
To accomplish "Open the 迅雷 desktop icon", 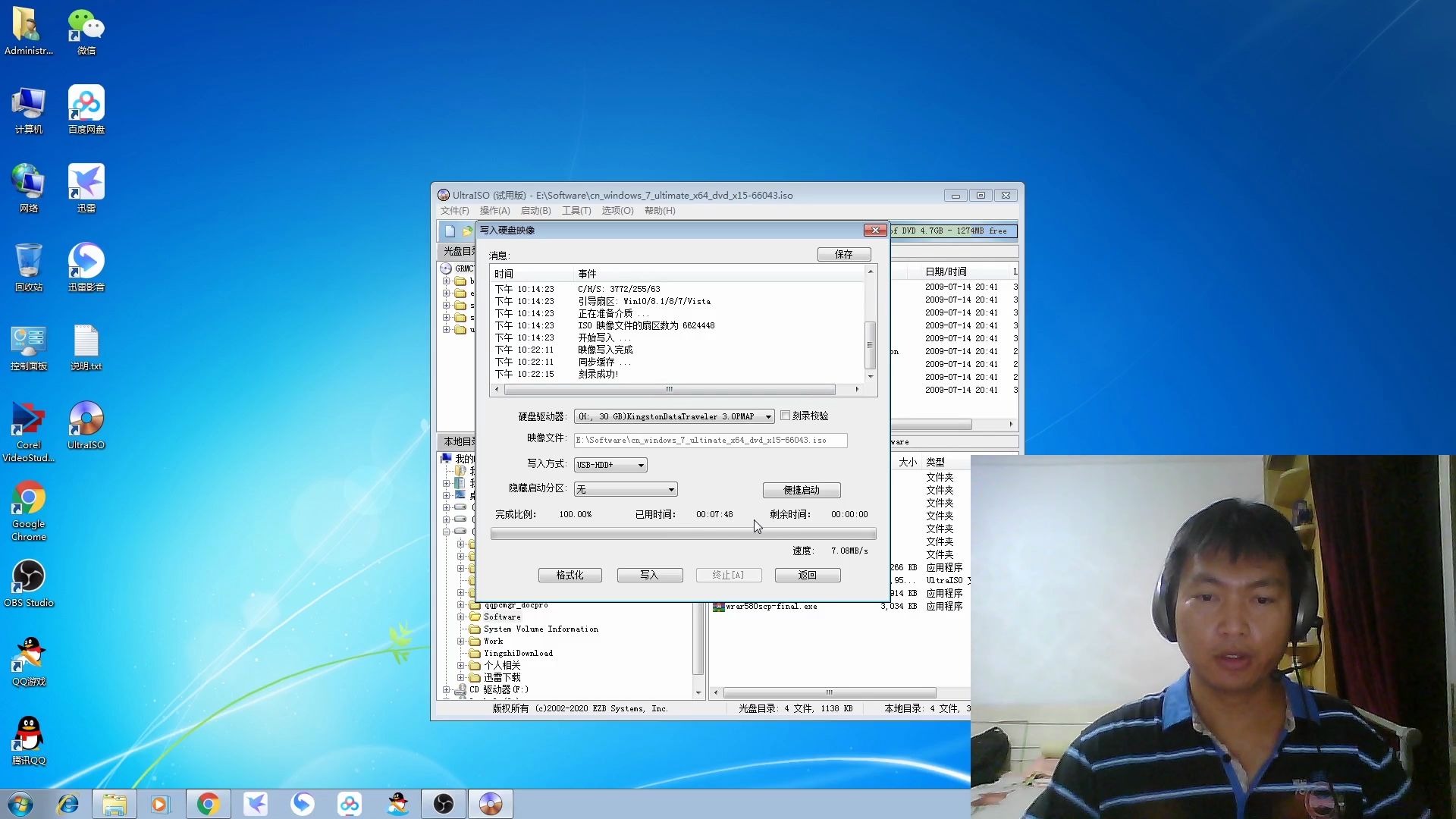I will [86, 189].
